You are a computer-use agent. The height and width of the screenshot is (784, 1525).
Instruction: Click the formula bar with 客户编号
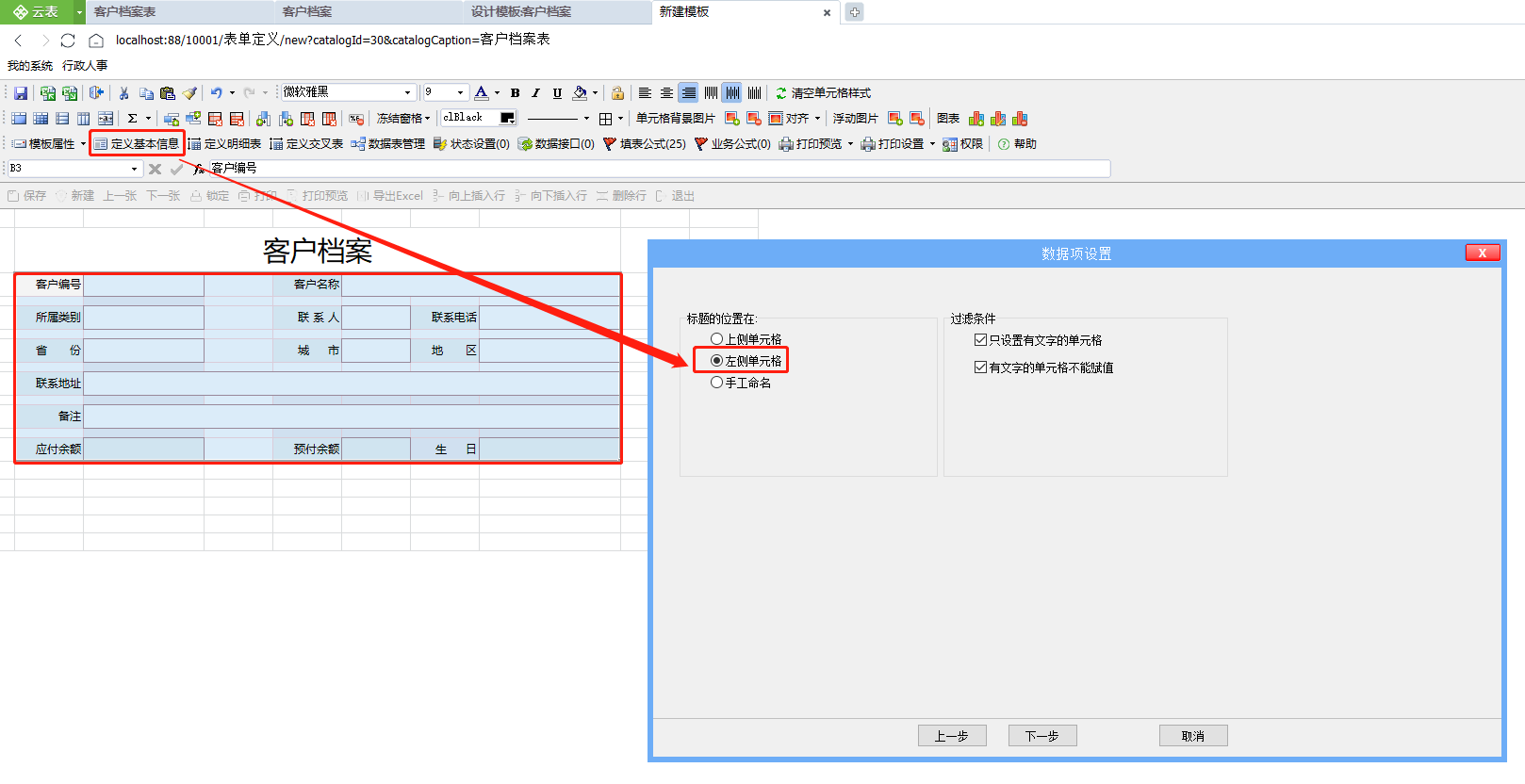(x=658, y=169)
